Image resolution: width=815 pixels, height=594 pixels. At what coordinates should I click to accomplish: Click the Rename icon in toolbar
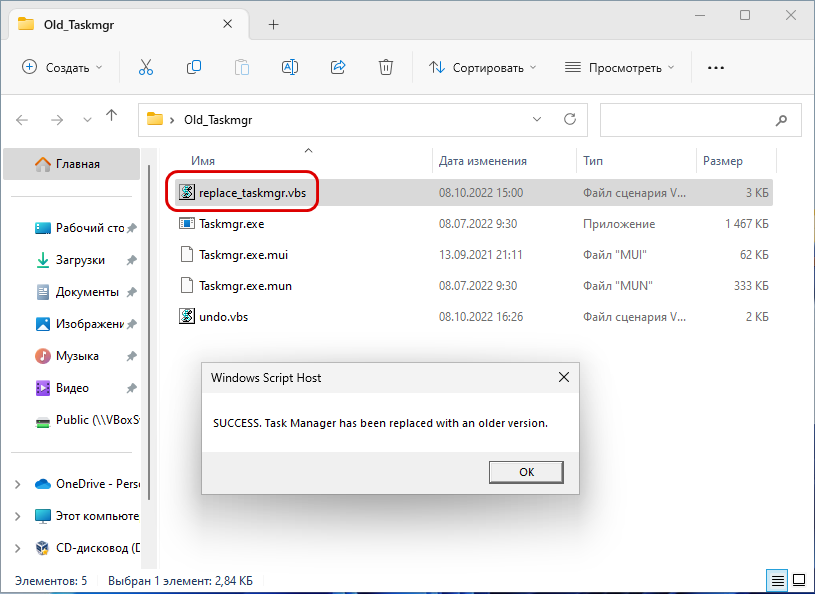pyautogui.click(x=290, y=67)
